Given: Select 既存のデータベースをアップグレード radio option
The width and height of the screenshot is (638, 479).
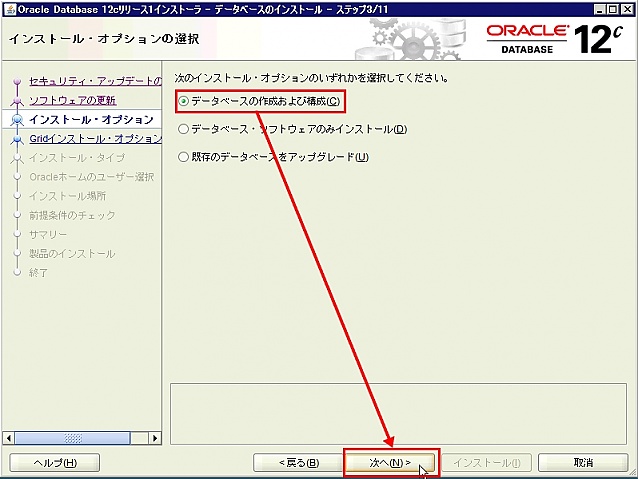Looking at the screenshot, I should pos(184,157).
